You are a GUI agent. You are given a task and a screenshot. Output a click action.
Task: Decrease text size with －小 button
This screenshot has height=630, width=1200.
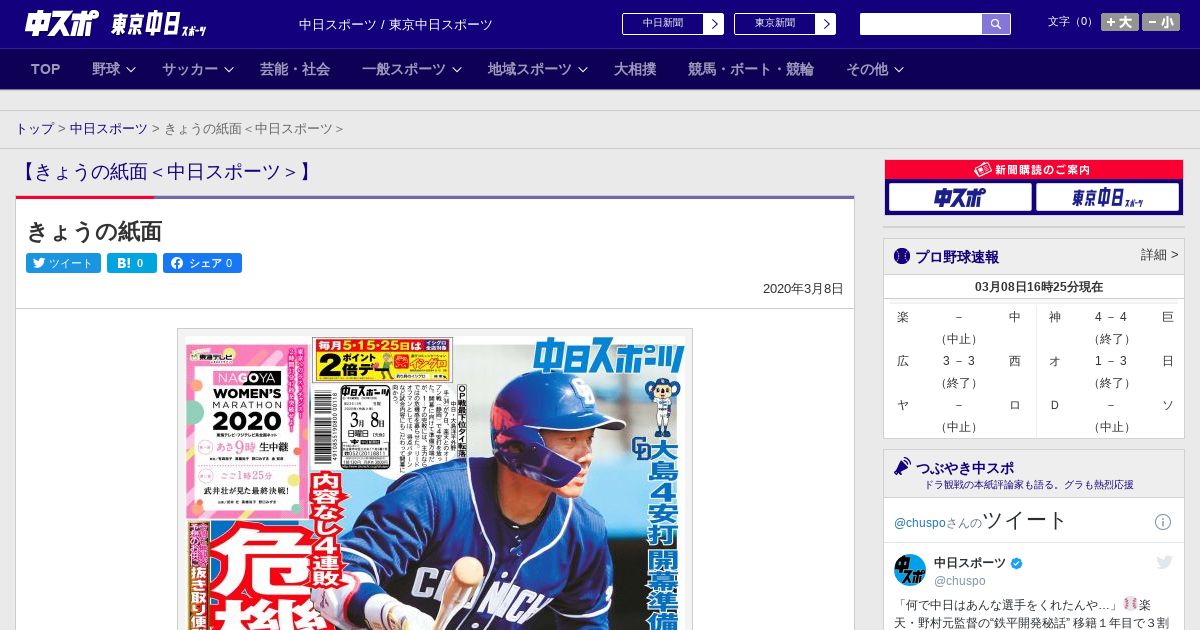pyautogui.click(x=1161, y=22)
